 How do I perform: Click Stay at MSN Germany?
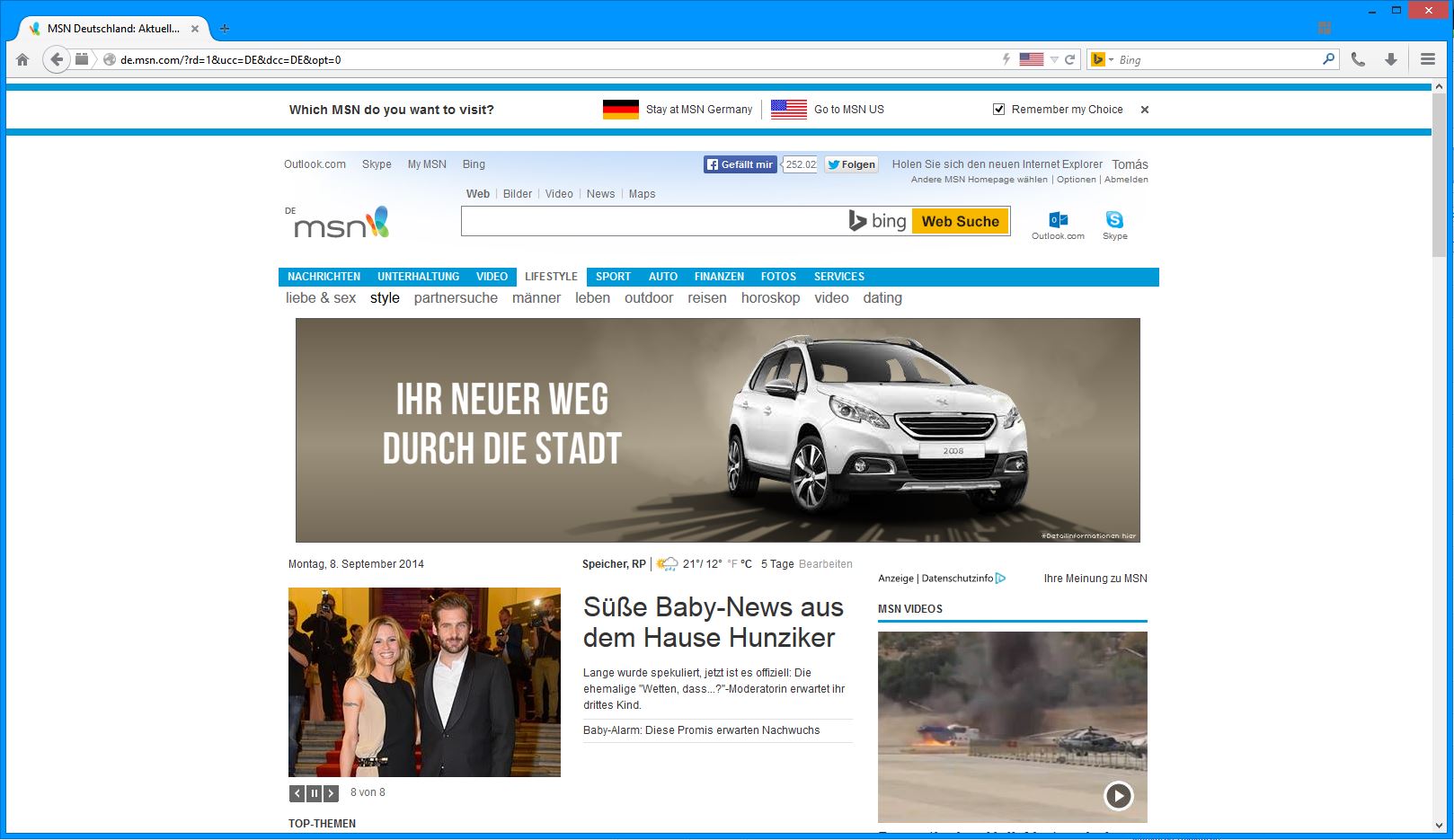click(699, 110)
